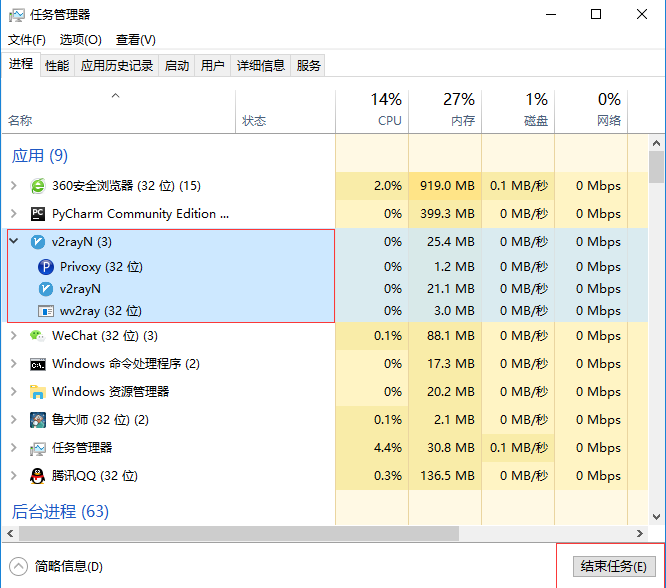Click the PyCharm Community Edition icon
Screen dimensions: 666x588
(x=38, y=214)
